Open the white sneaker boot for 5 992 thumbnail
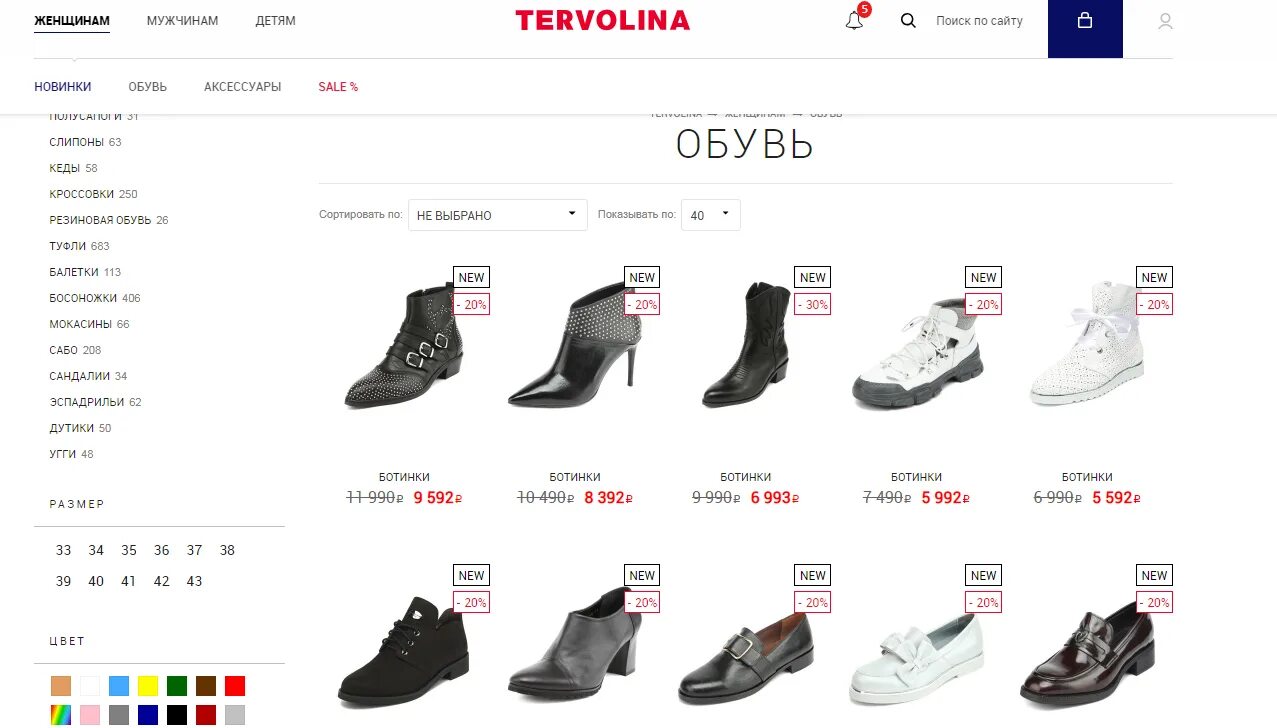The width and height of the screenshot is (1277, 728). click(917, 353)
